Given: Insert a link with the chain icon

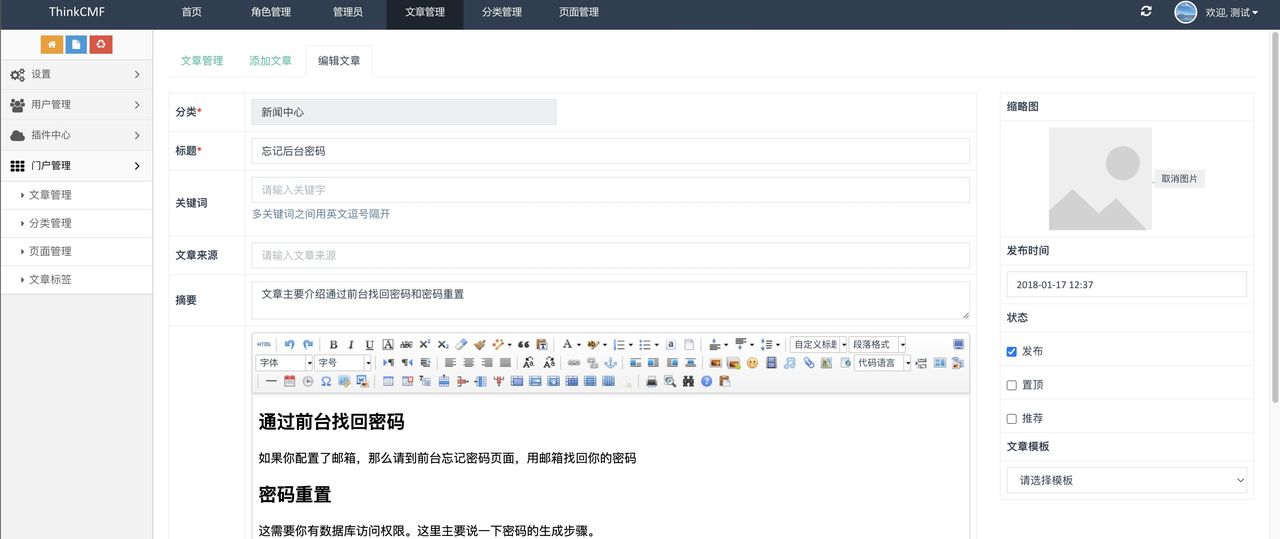Looking at the screenshot, I should click(x=574, y=362).
